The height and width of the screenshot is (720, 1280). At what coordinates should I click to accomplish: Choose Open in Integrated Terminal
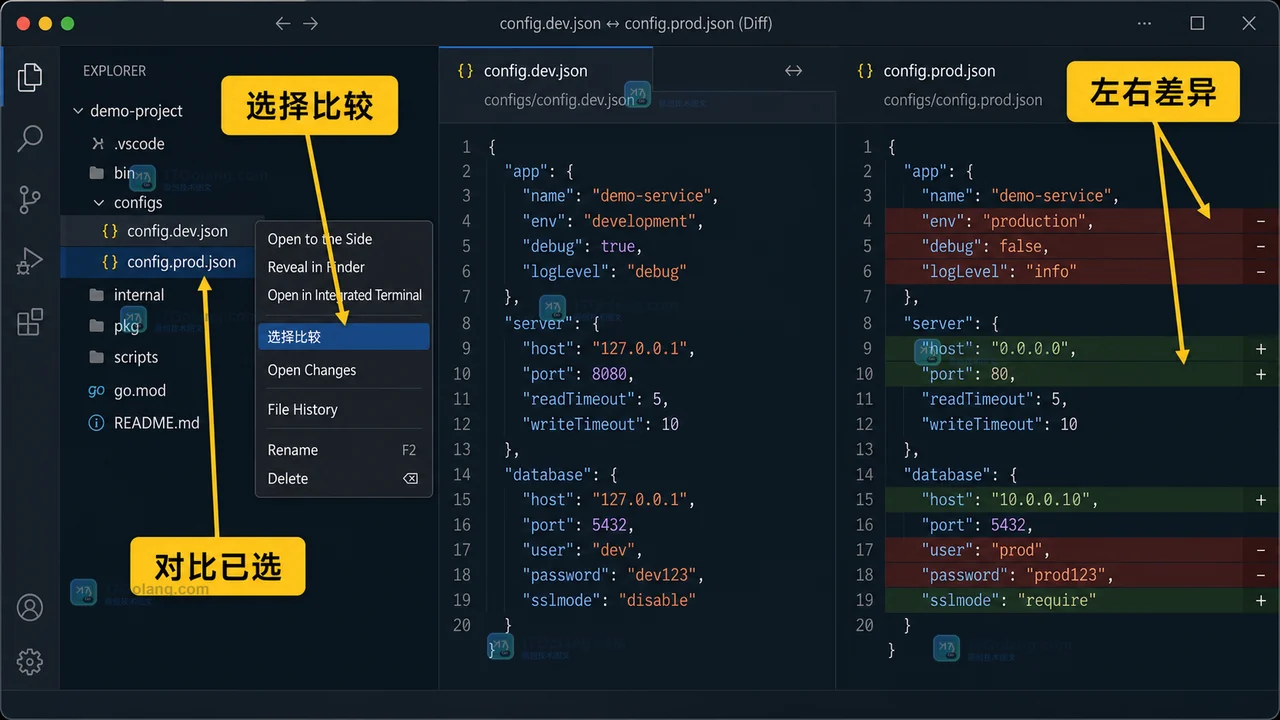coord(344,295)
